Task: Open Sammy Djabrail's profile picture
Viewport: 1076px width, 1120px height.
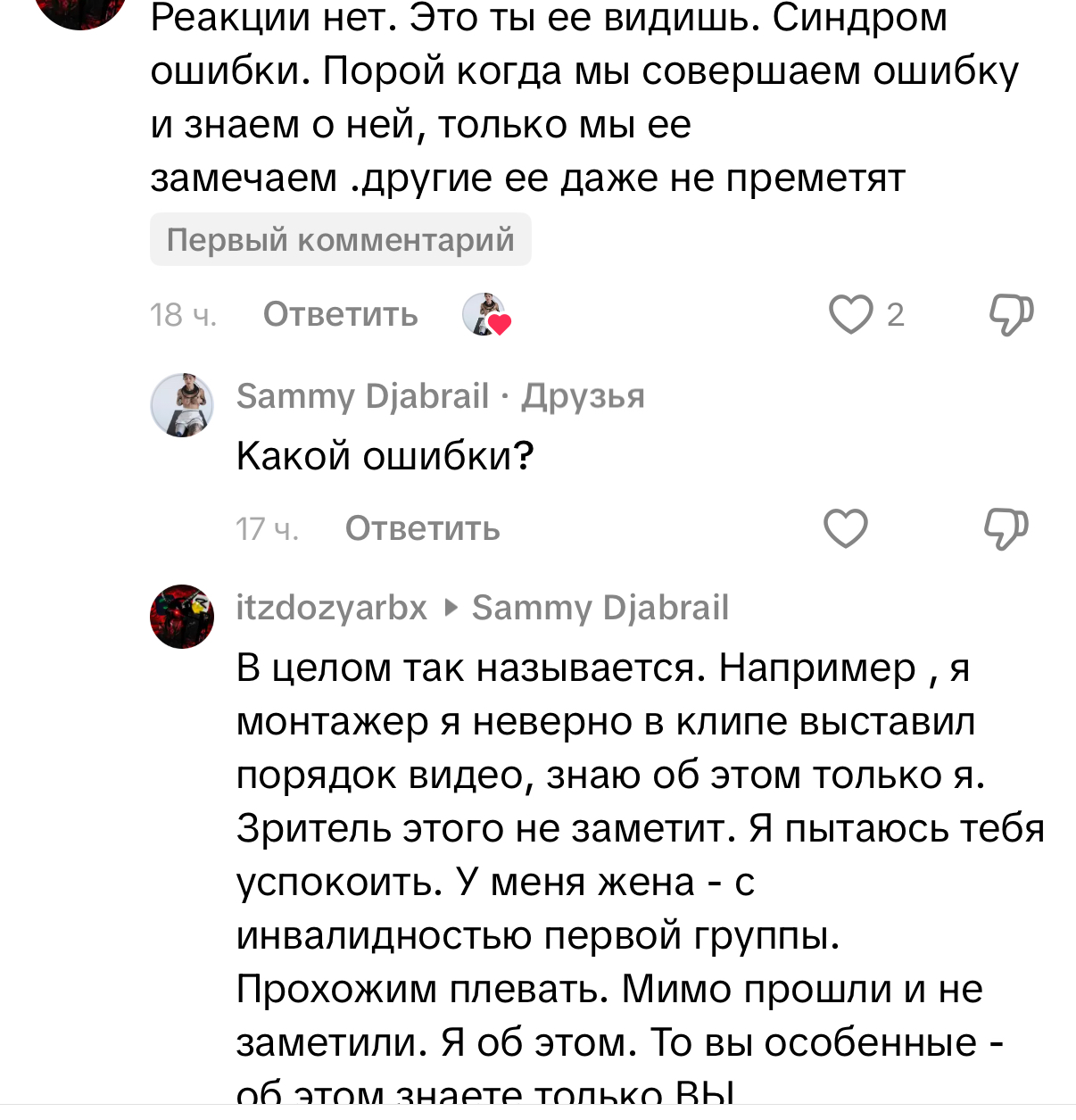Action: 182,405
